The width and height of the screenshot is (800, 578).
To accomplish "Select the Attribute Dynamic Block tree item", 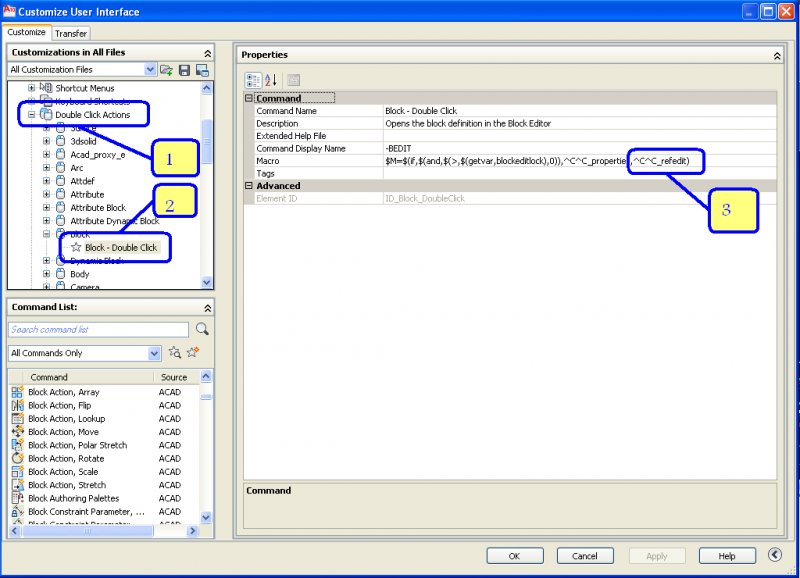I will (115, 221).
